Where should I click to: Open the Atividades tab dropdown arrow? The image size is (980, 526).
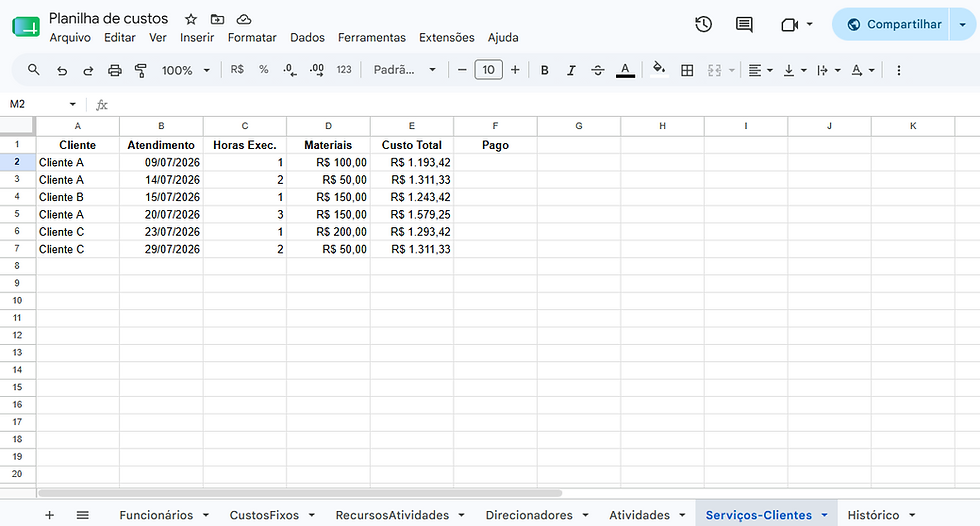[x=682, y=515]
